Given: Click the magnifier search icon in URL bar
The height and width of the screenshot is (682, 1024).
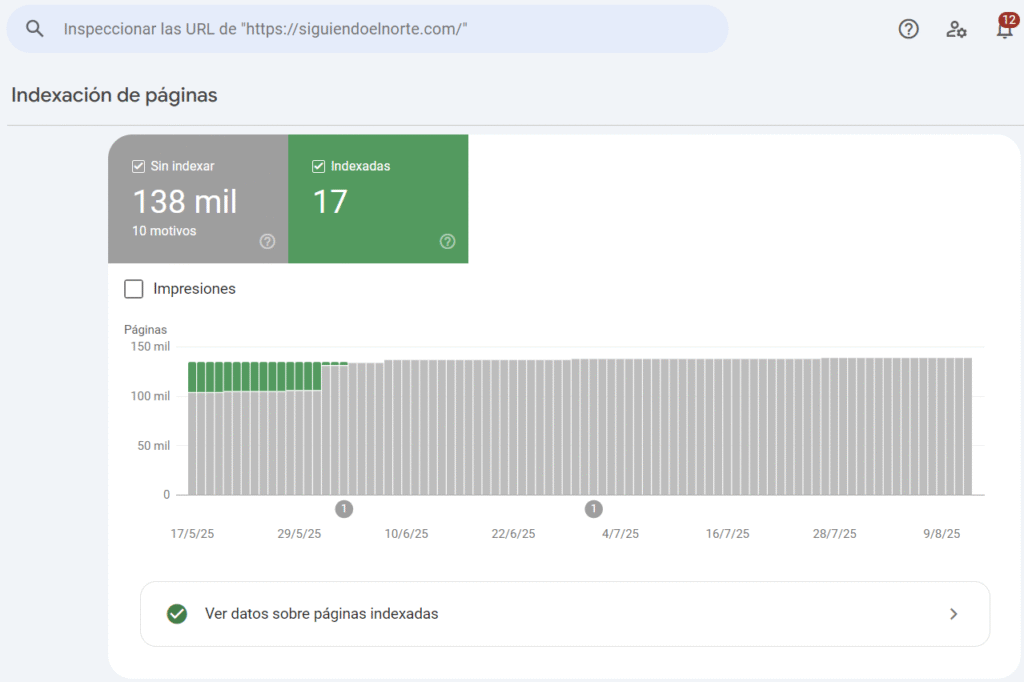Looking at the screenshot, I should coord(35,29).
